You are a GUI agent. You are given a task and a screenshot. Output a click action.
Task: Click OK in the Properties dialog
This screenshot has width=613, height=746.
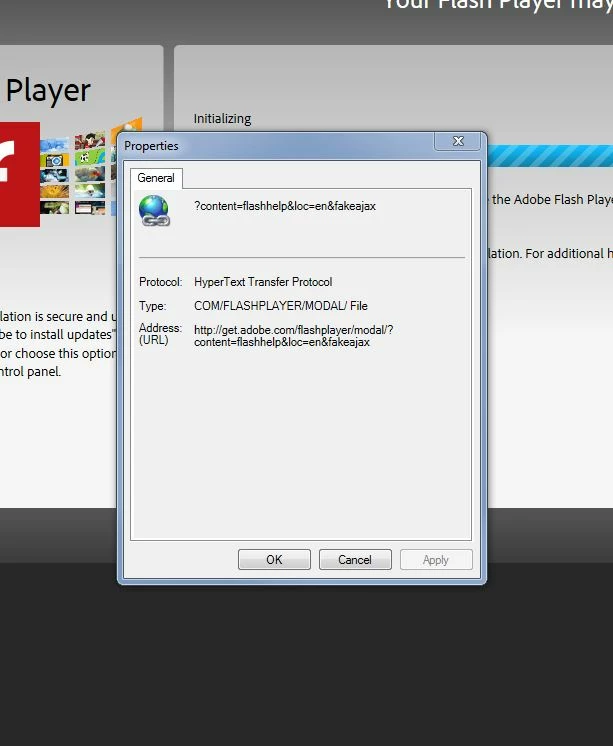click(274, 560)
